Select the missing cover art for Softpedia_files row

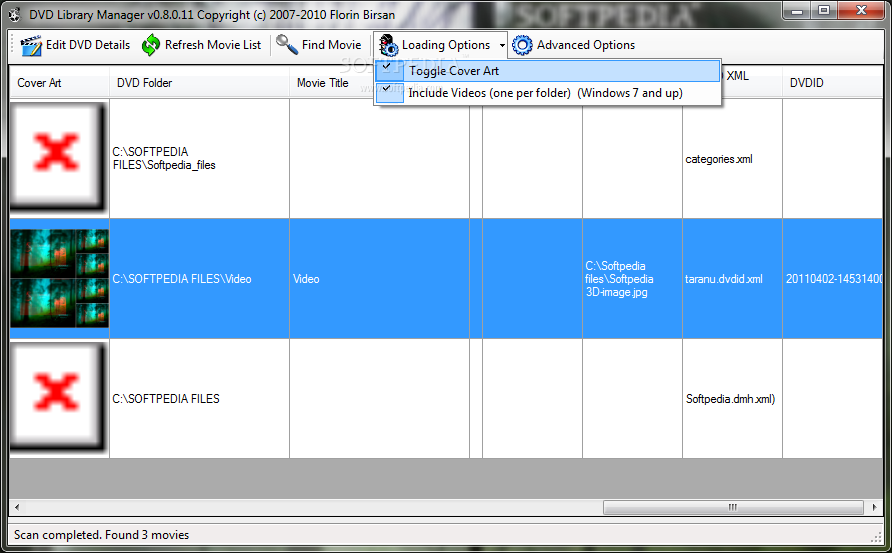point(59,157)
